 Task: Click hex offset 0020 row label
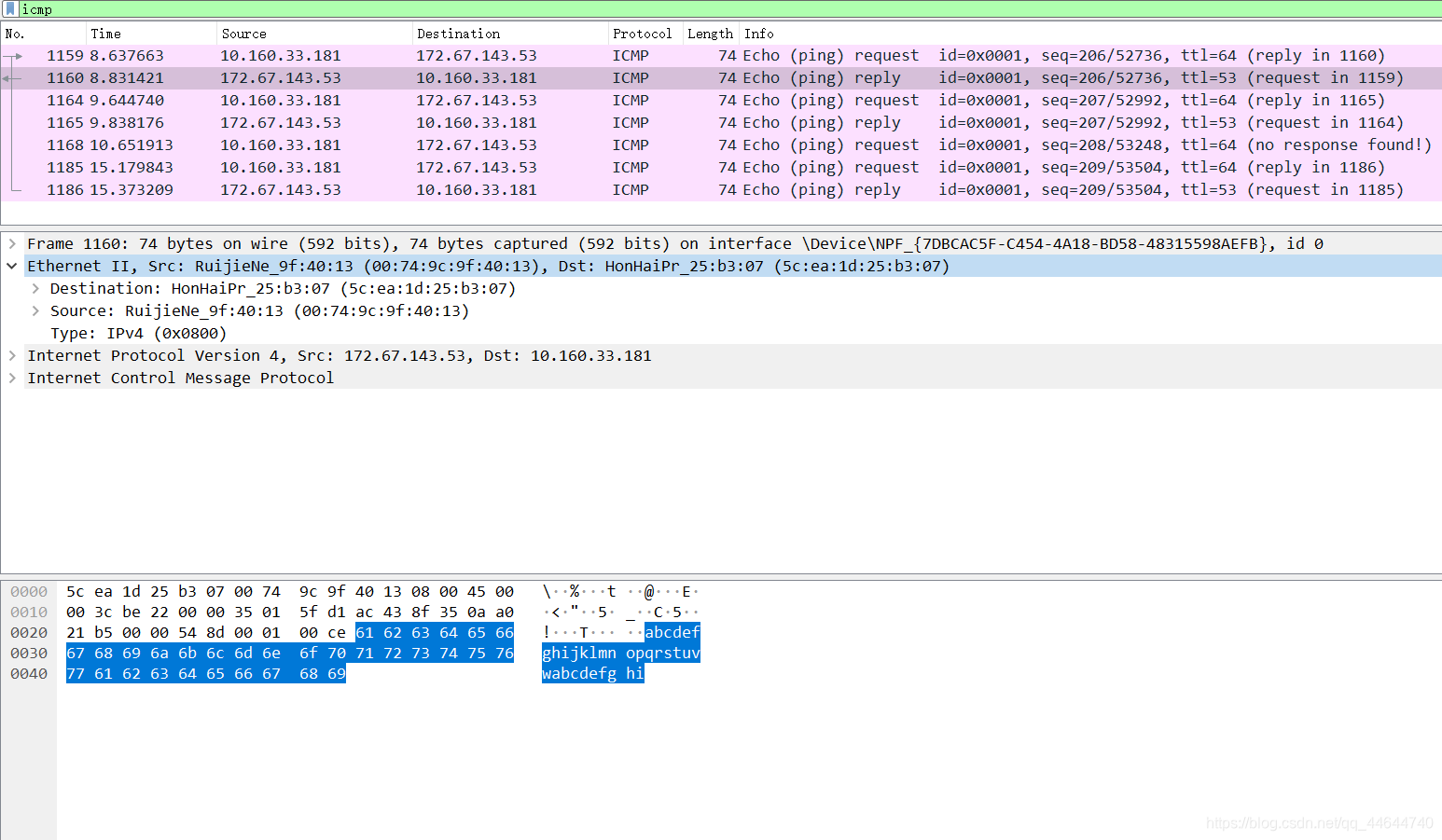tap(29, 633)
